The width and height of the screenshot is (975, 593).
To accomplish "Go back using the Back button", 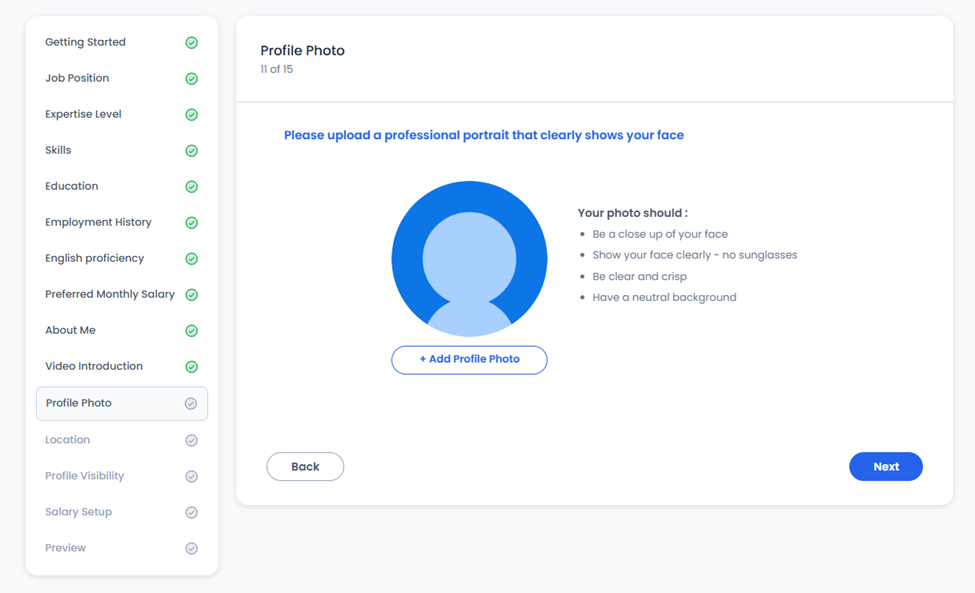I will pyautogui.click(x=305, y=467).
